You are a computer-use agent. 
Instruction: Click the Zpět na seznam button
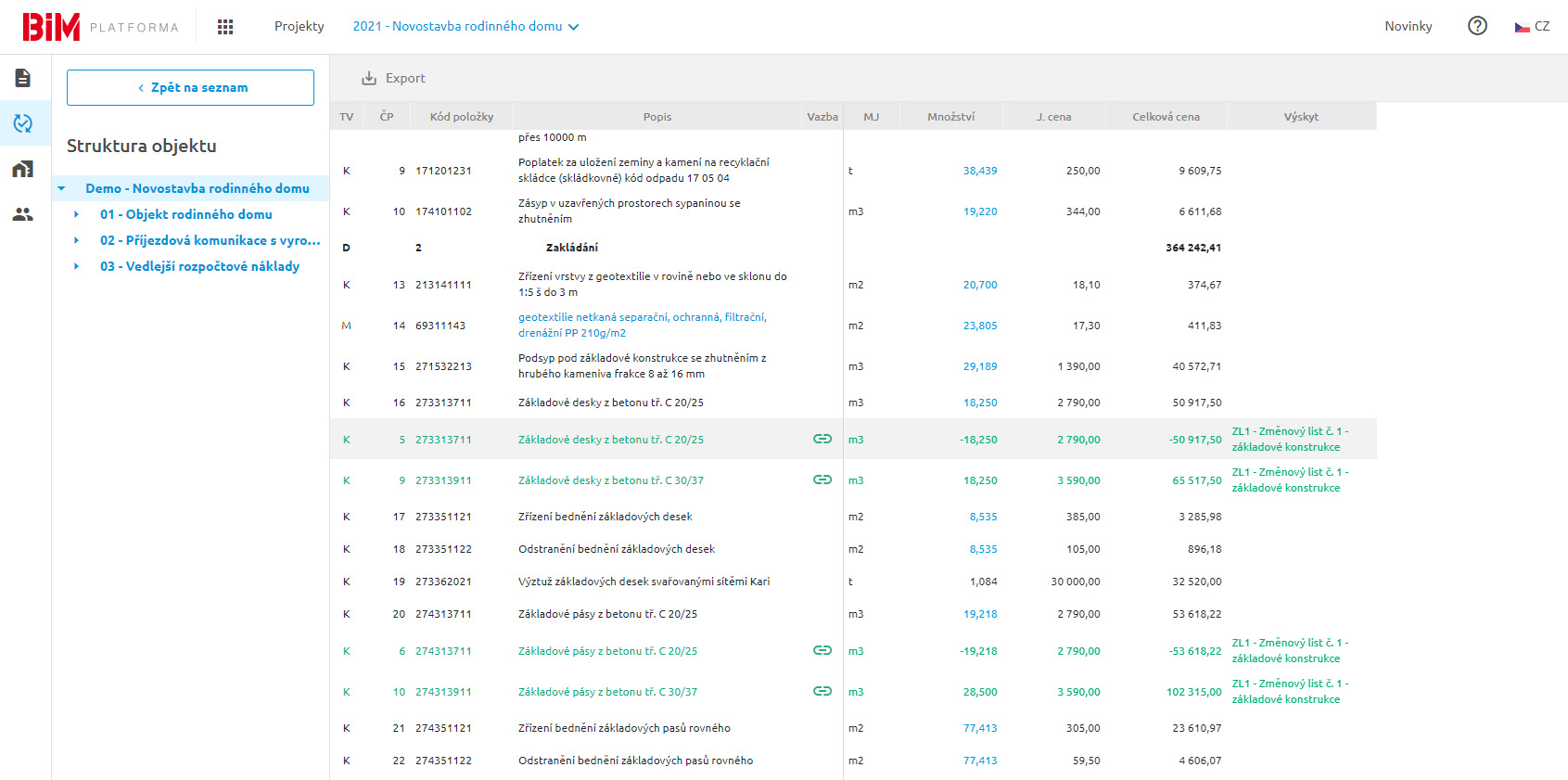tap(190, 87)
